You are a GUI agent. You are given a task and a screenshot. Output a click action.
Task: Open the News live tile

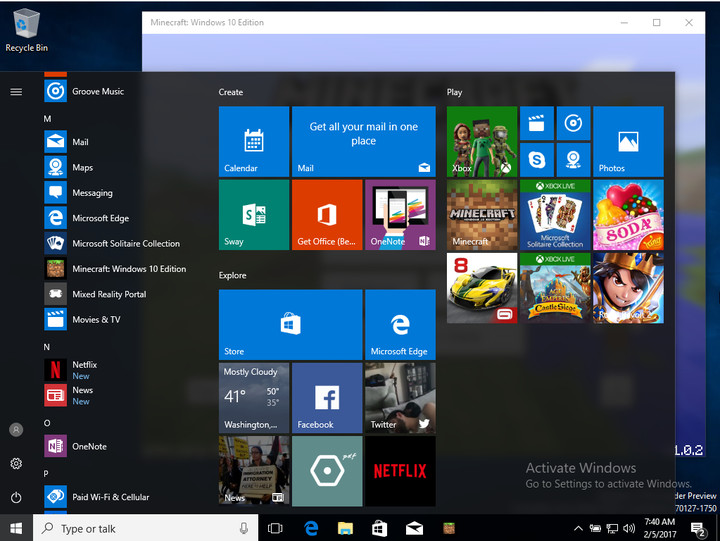(254, 471)
